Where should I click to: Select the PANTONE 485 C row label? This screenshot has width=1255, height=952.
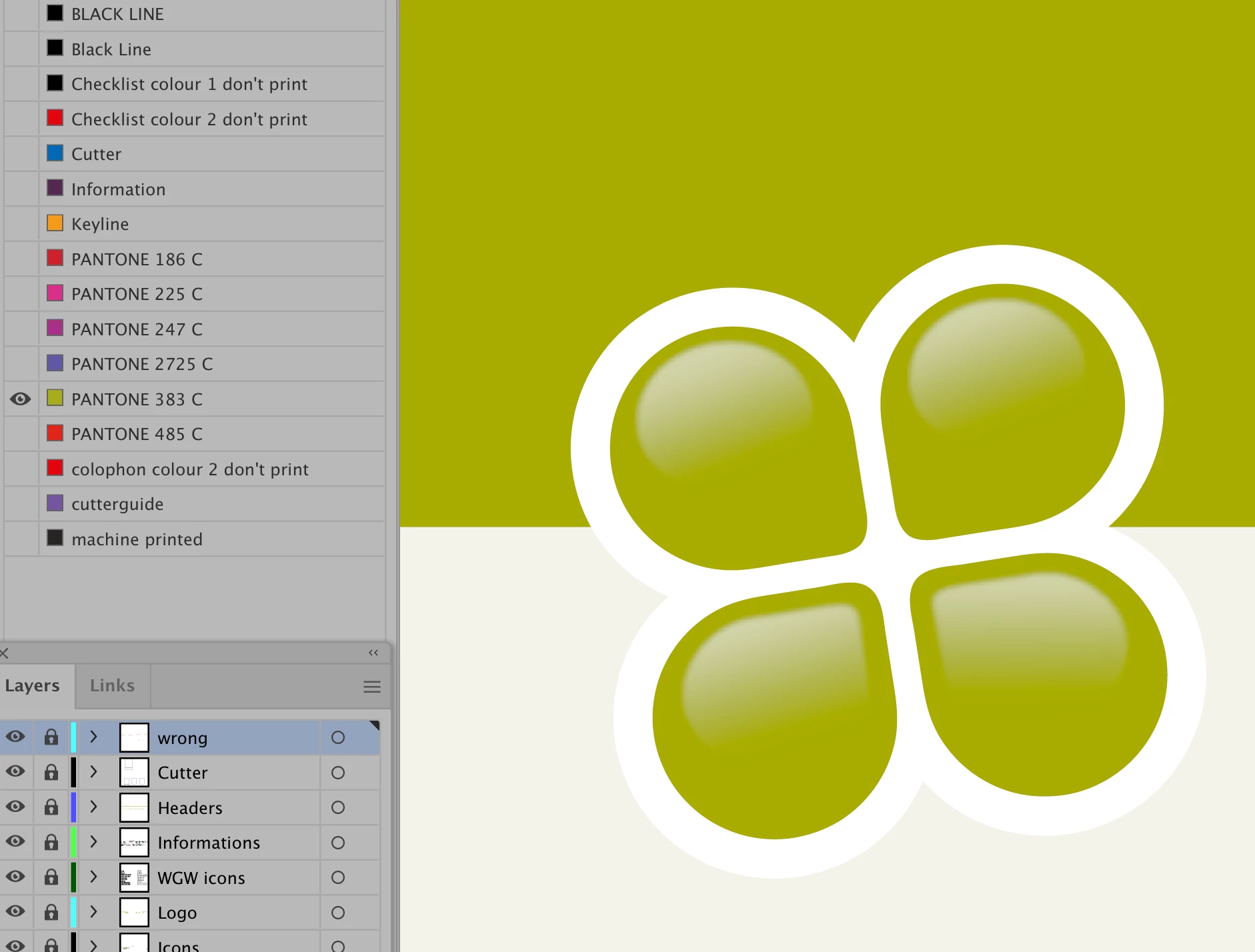137,434
